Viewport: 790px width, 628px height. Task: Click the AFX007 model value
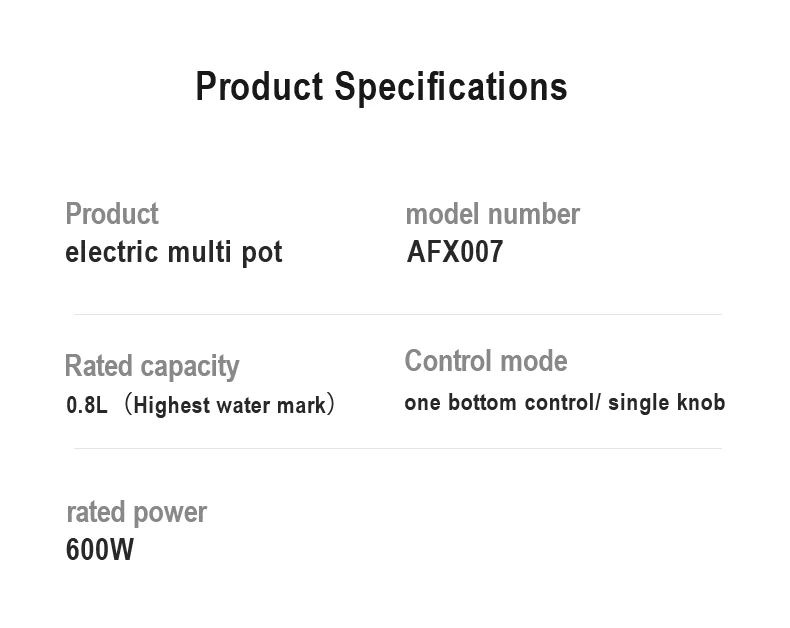click(x=454, y=252)
